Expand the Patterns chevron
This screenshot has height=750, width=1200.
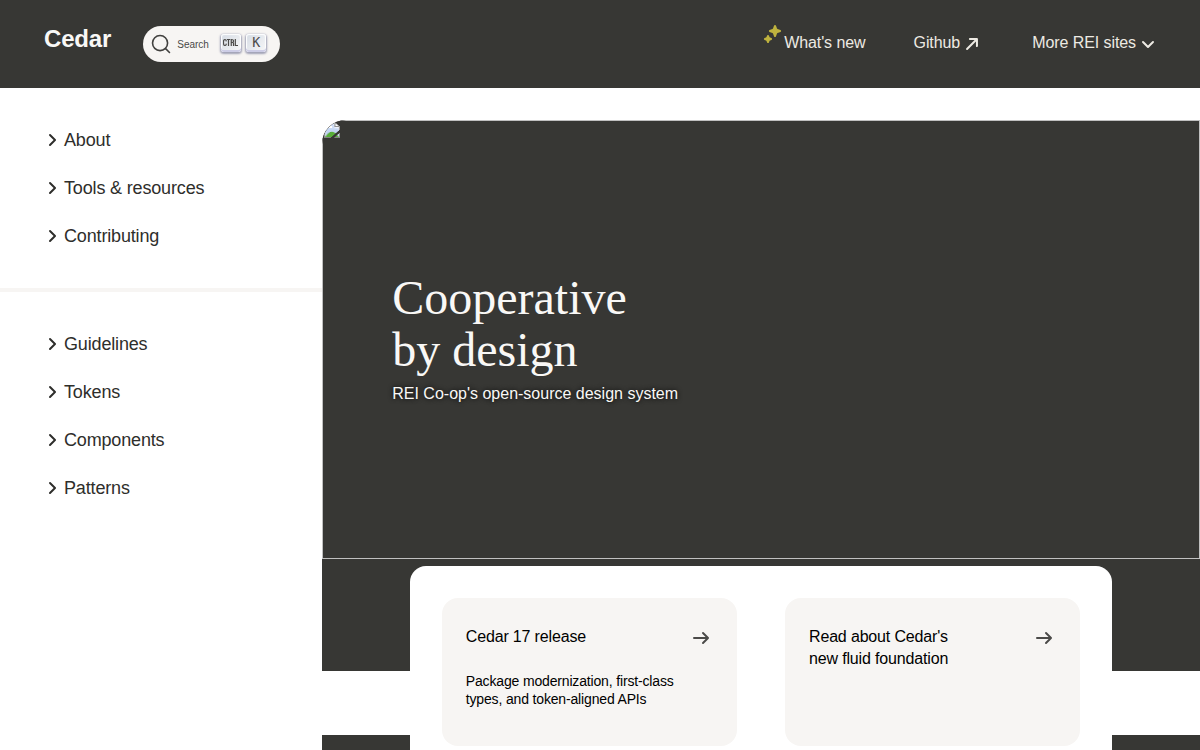[52, 488]
